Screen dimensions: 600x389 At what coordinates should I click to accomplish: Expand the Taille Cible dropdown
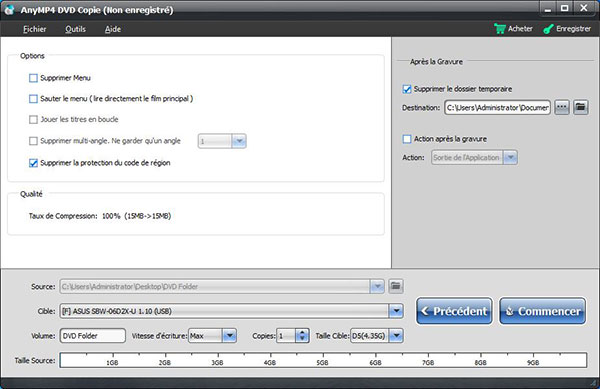click(x=396, y=336)
